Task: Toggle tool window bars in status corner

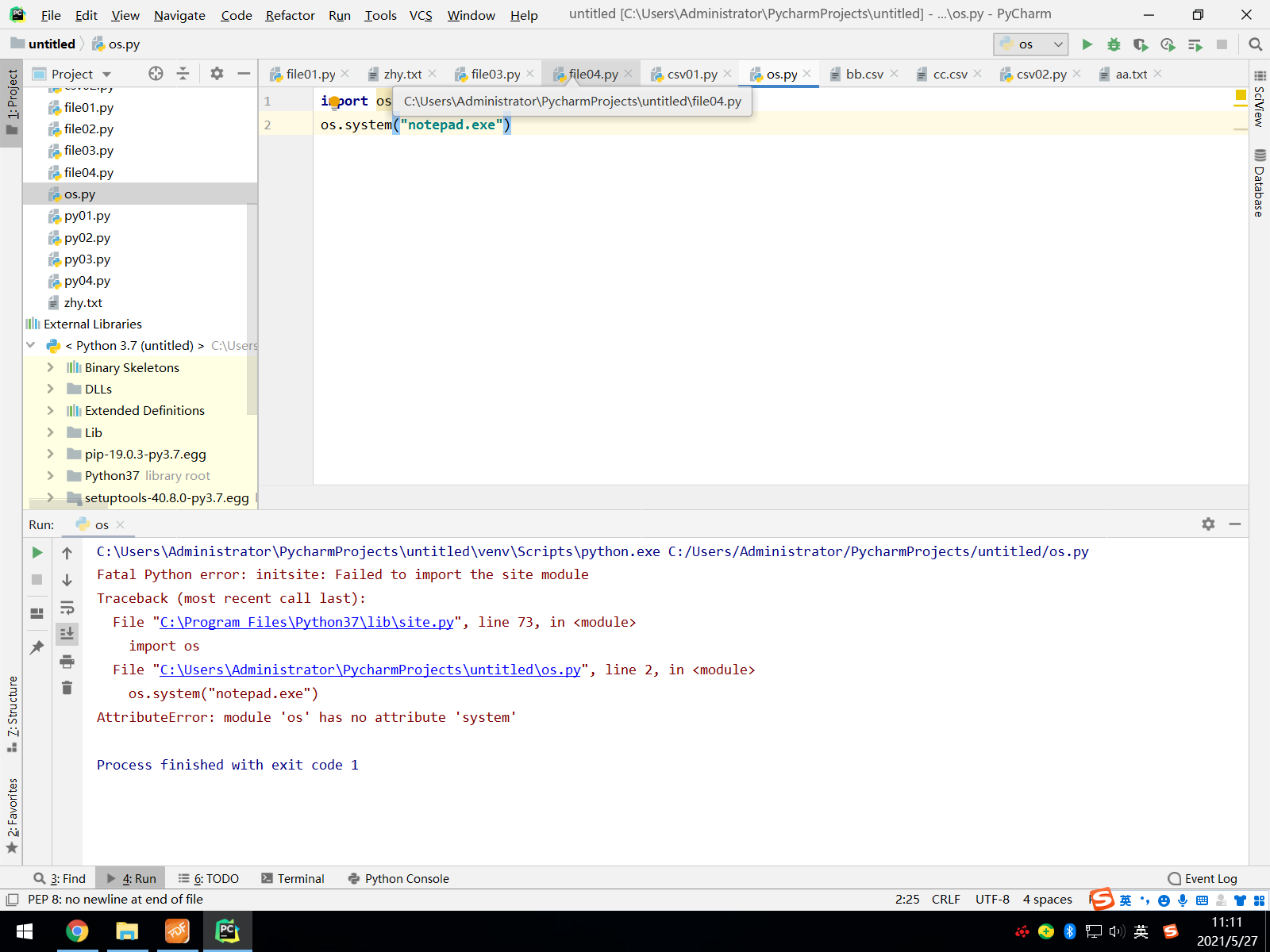Action: [12, 900]
